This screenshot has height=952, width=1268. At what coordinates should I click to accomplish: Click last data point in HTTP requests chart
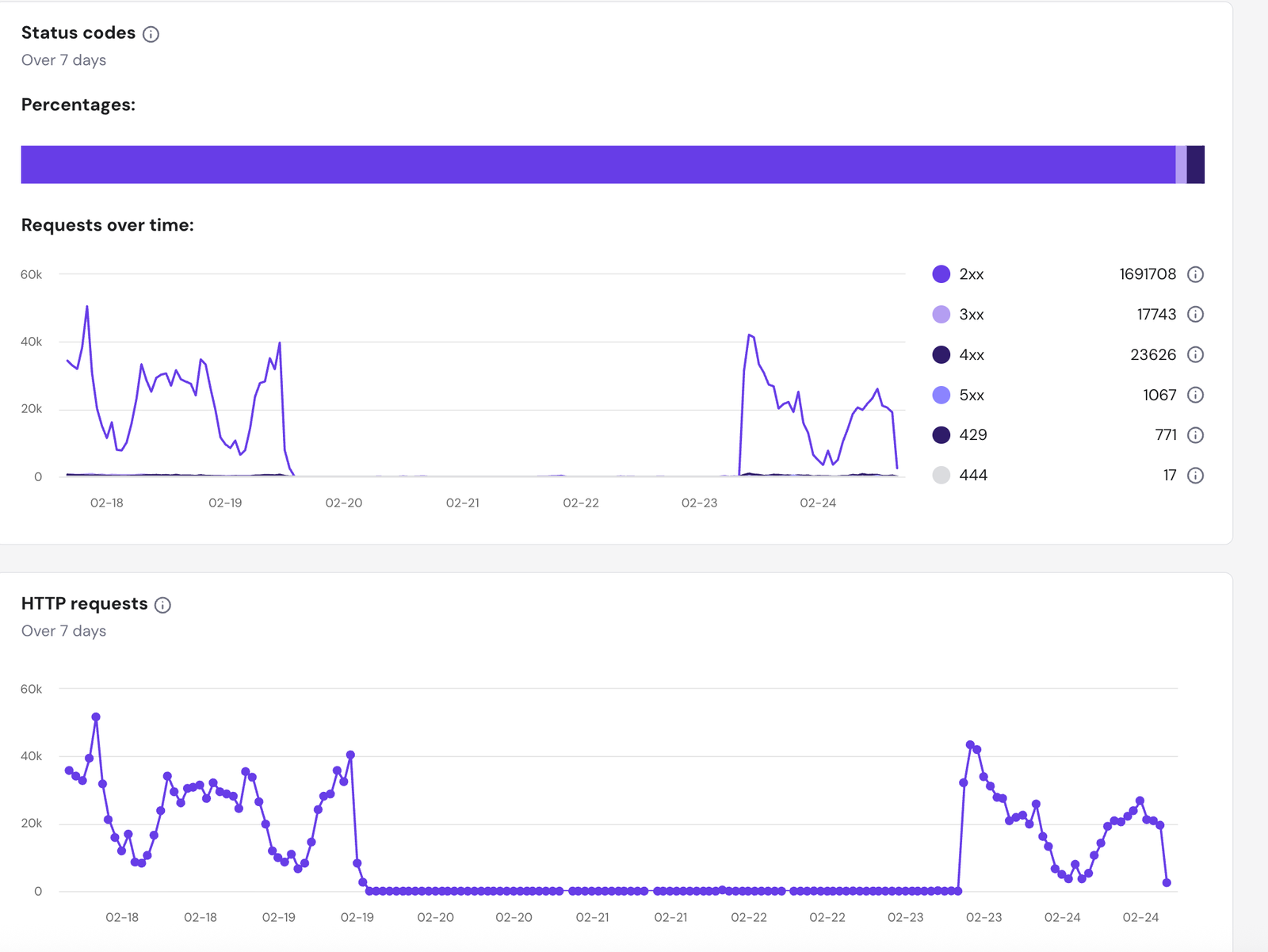(1167, 882)
